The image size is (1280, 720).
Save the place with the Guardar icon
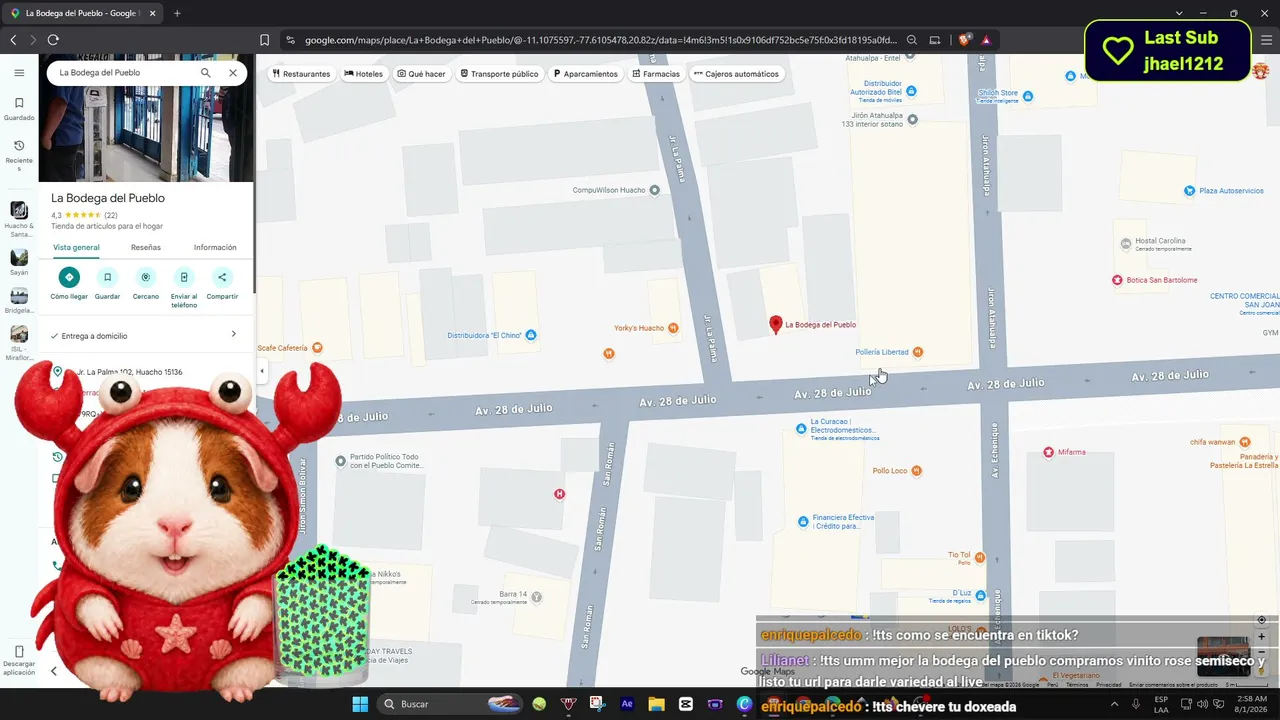(107, 277)
